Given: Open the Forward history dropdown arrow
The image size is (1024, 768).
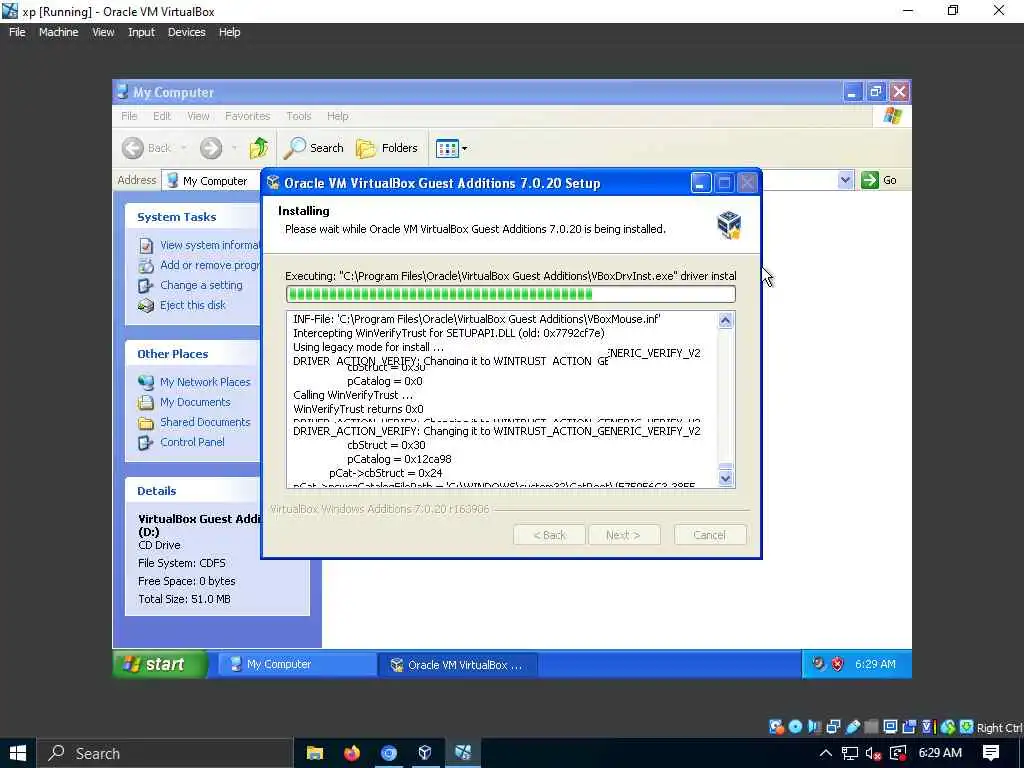Looking at the screenshot, I should [x=233, y=148].
